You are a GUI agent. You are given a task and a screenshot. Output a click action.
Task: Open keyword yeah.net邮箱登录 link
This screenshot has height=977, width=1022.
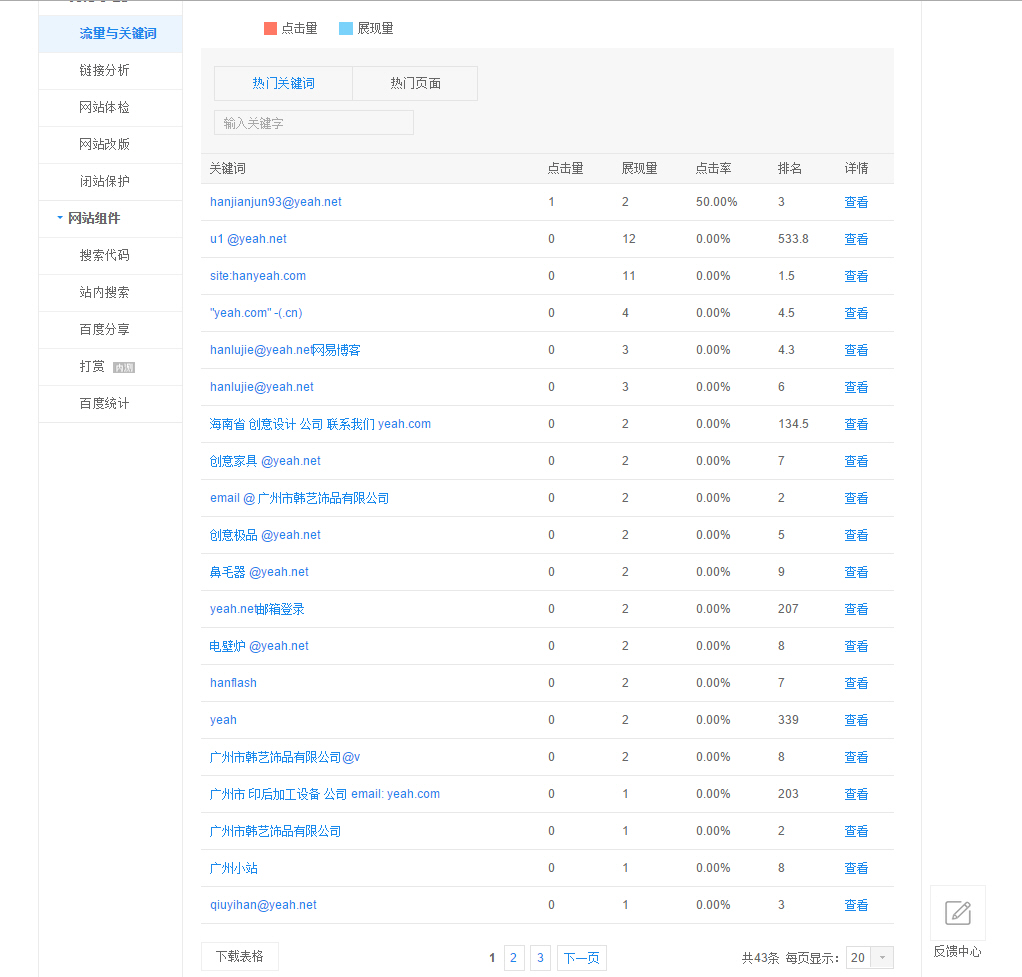tap(257, 609)
